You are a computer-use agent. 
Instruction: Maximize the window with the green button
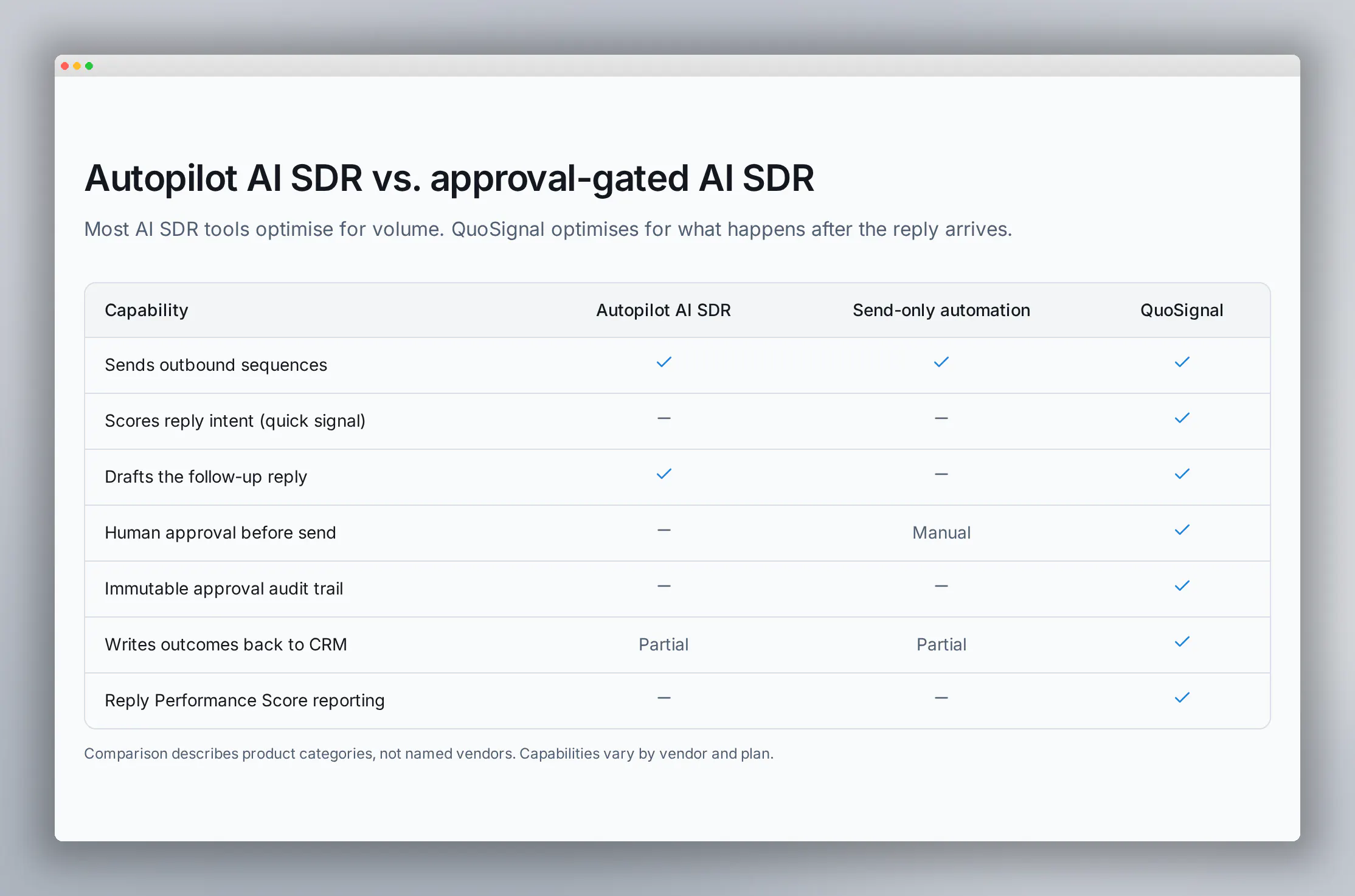point(89,66)
